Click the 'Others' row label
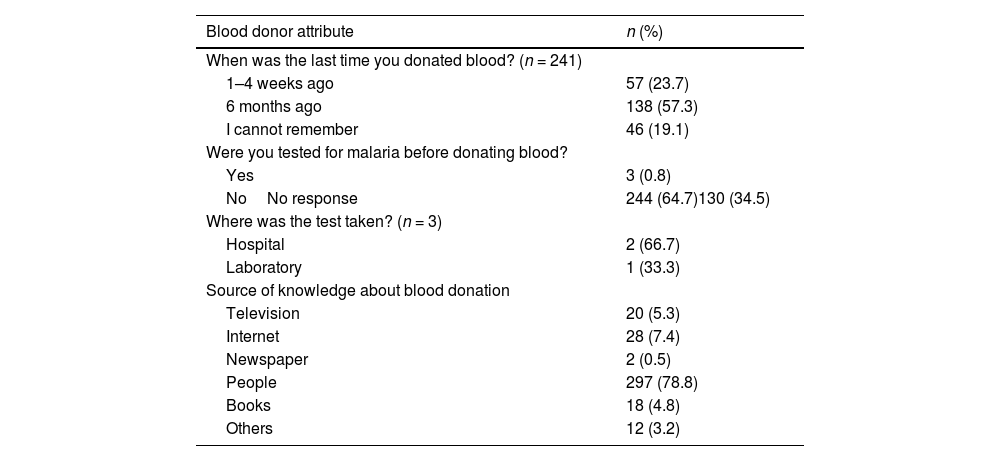This screenshot has width=1000, height=461. (x=249, y=429)
